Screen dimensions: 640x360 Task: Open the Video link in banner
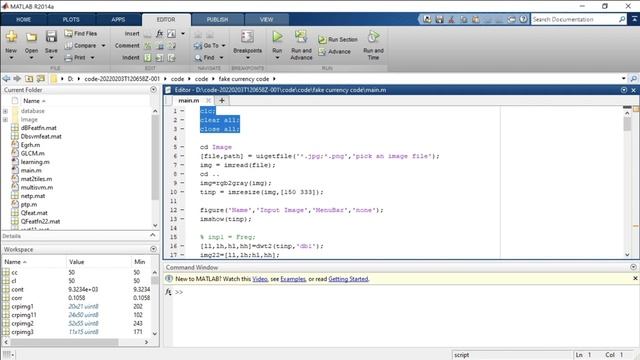tap(260, 279)
